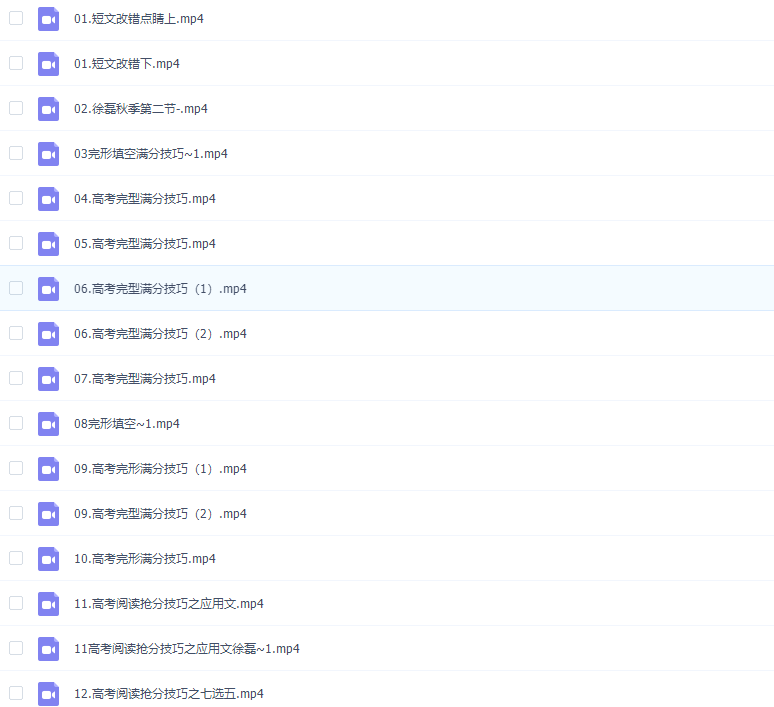
Task: Click video icon for 12.高考阅读抢分技巧之七选五.mp4
Action: coord(48,694)
